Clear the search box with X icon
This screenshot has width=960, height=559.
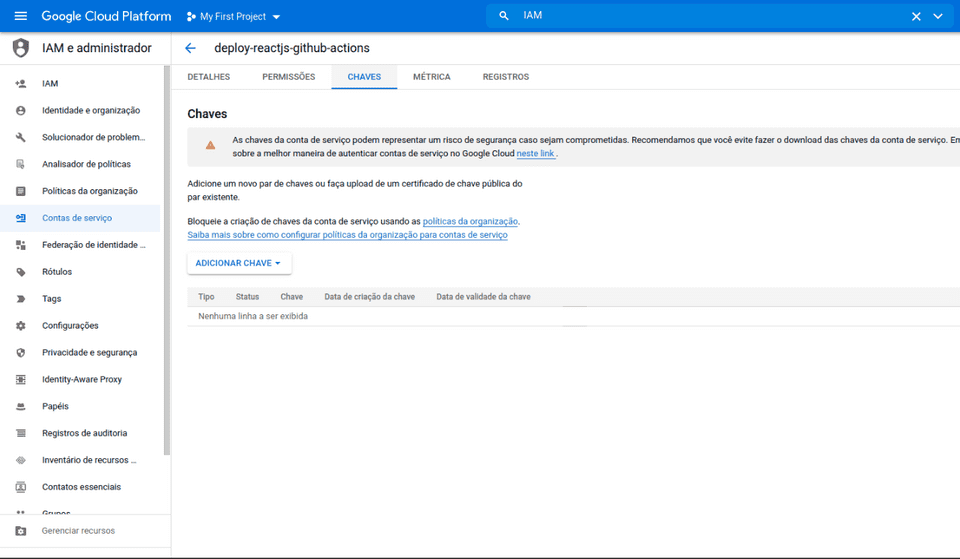coord(915,16)
